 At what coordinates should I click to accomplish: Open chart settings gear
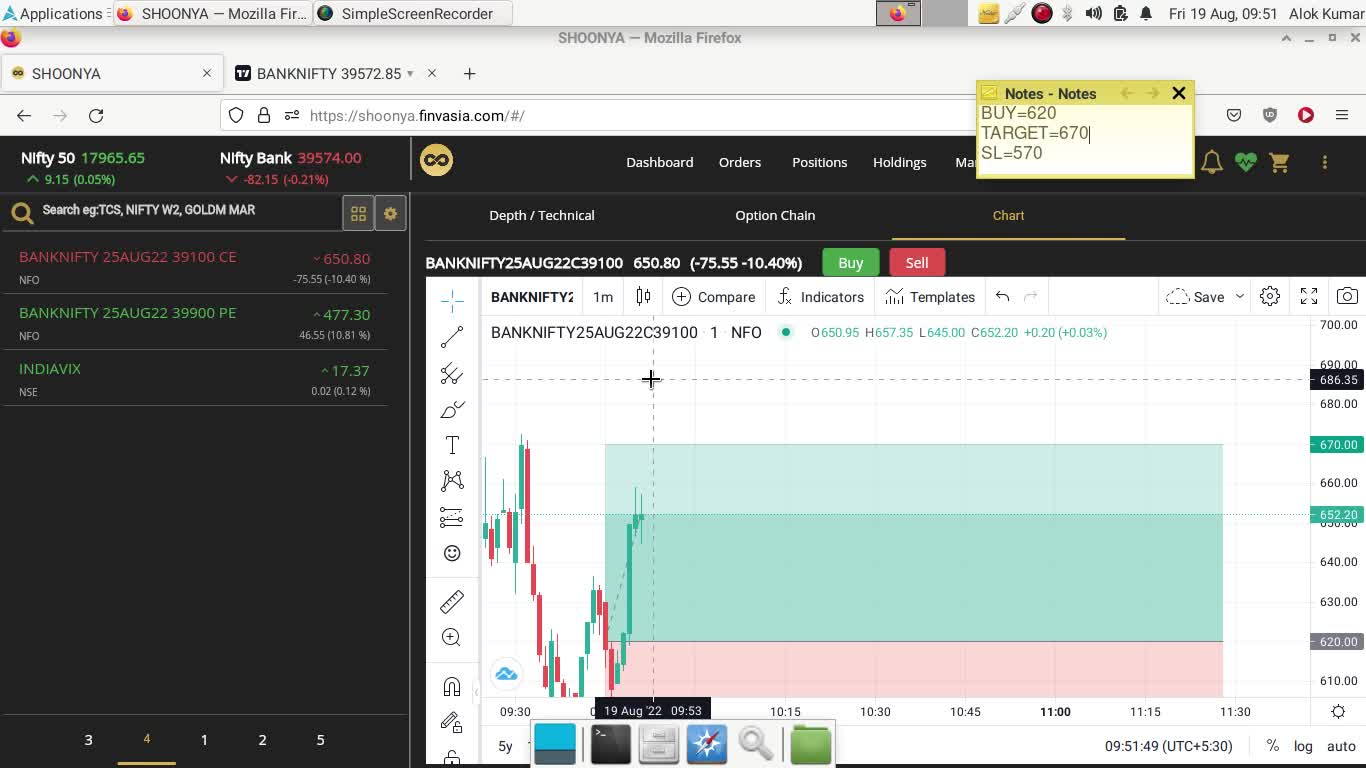pyautogui.click(x=1270, y=297)
